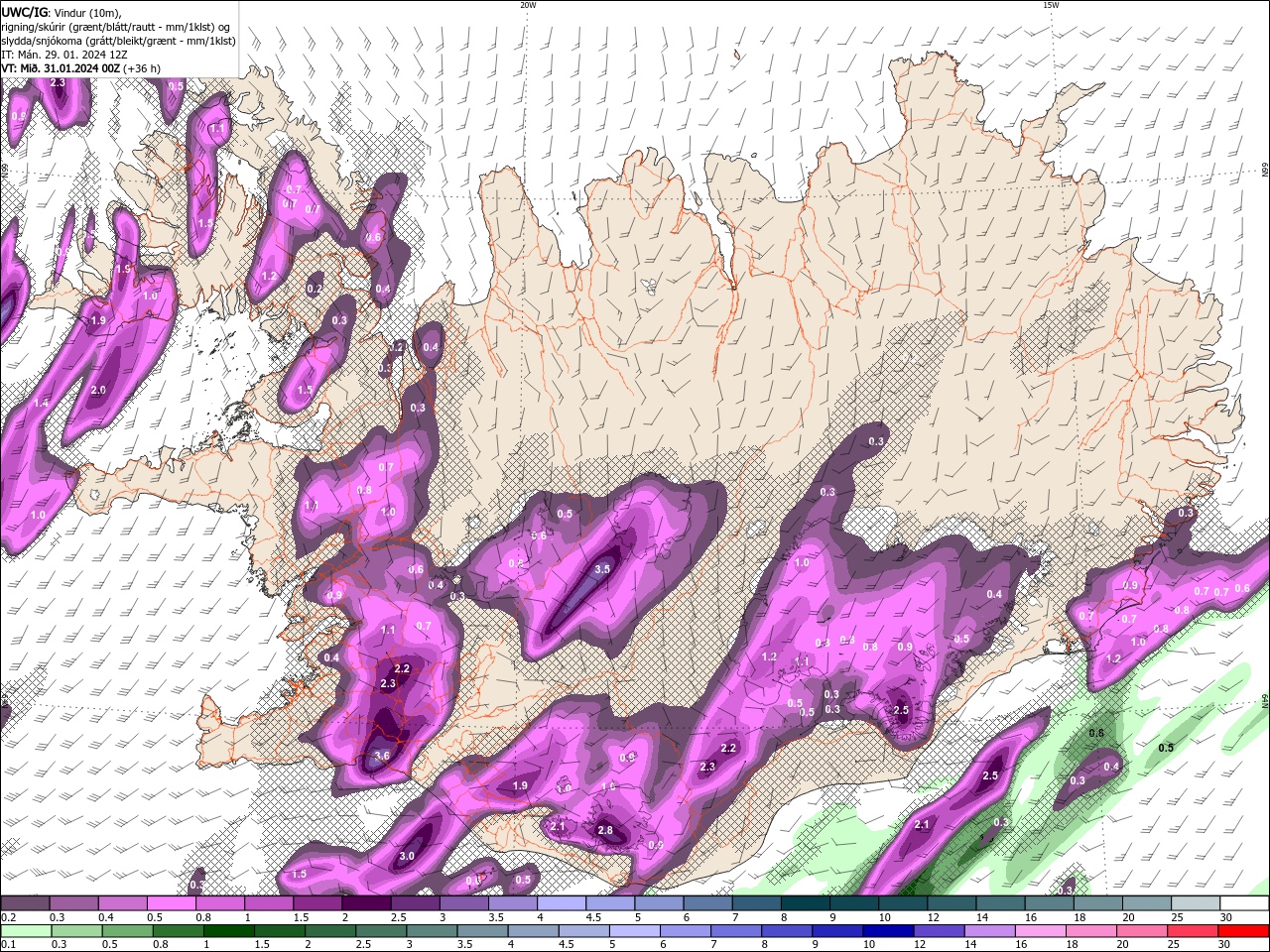Click the title line 'UWC/IG: Vindur (10m),'
1270x952 pixels.
[x=62, y=12]
